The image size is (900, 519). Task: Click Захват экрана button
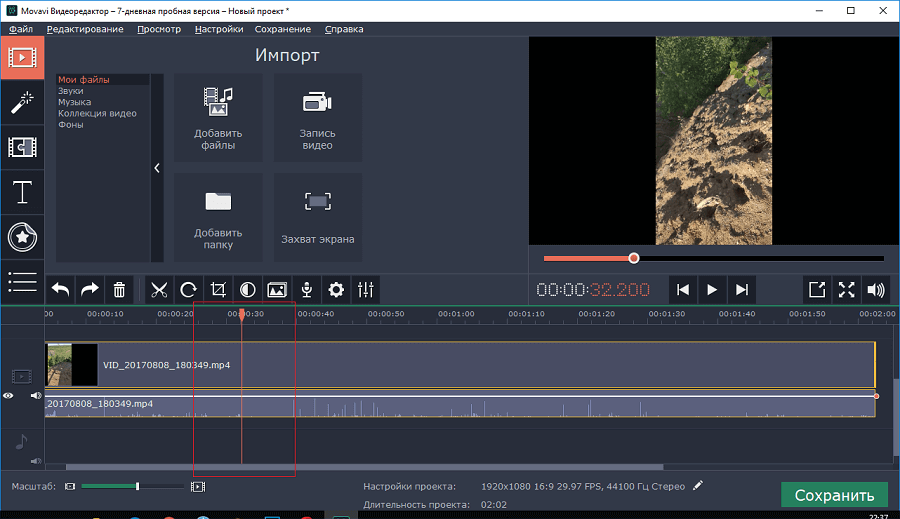(317, 218)
